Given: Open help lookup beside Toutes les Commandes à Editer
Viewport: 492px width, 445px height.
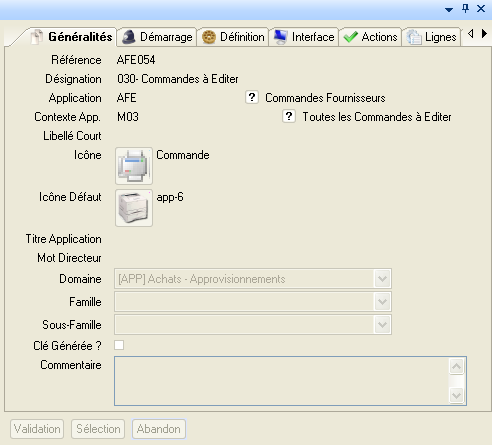Looking at the screenshot, I should 289,116.
